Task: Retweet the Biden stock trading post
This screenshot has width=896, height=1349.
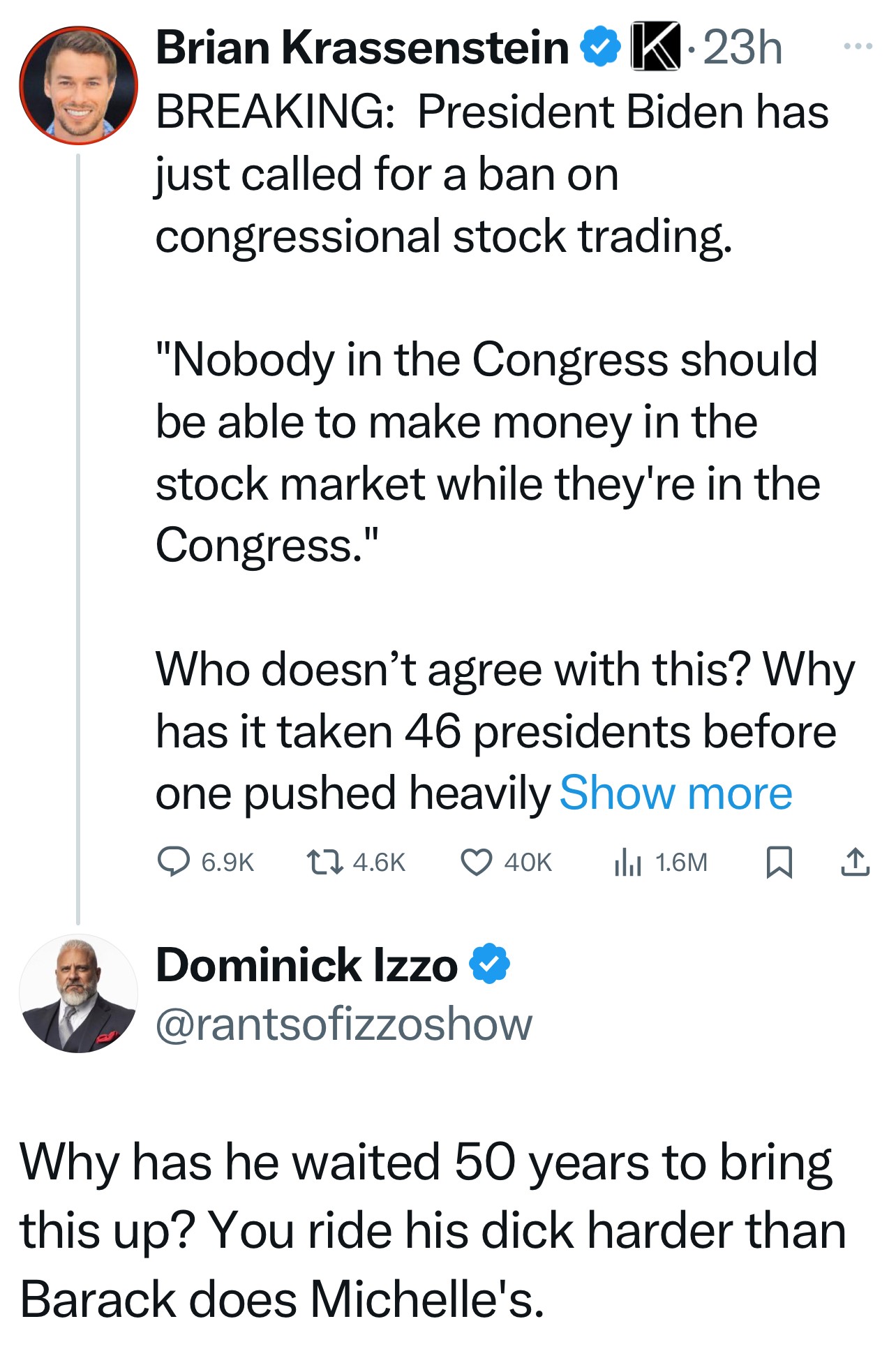Action: click(x=325, y=862)
